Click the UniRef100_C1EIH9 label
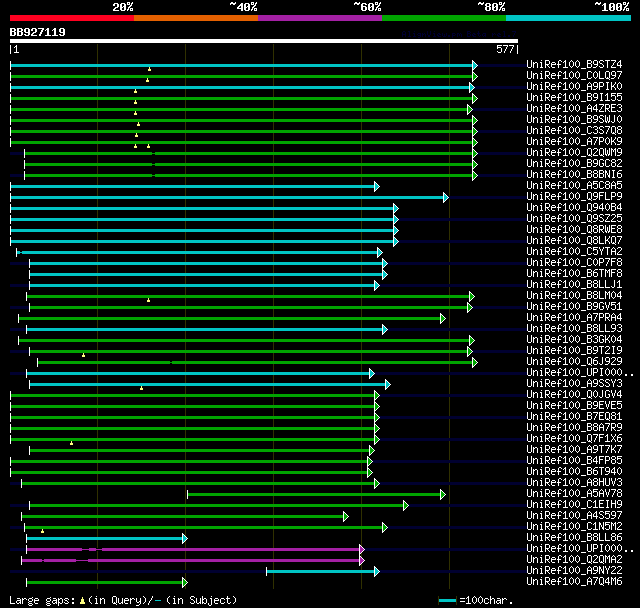 click(574, 505)
